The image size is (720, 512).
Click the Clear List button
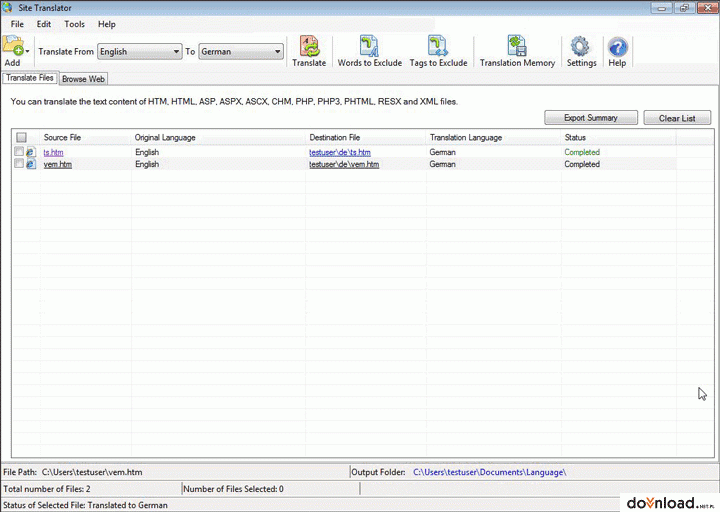coord(677,118)
